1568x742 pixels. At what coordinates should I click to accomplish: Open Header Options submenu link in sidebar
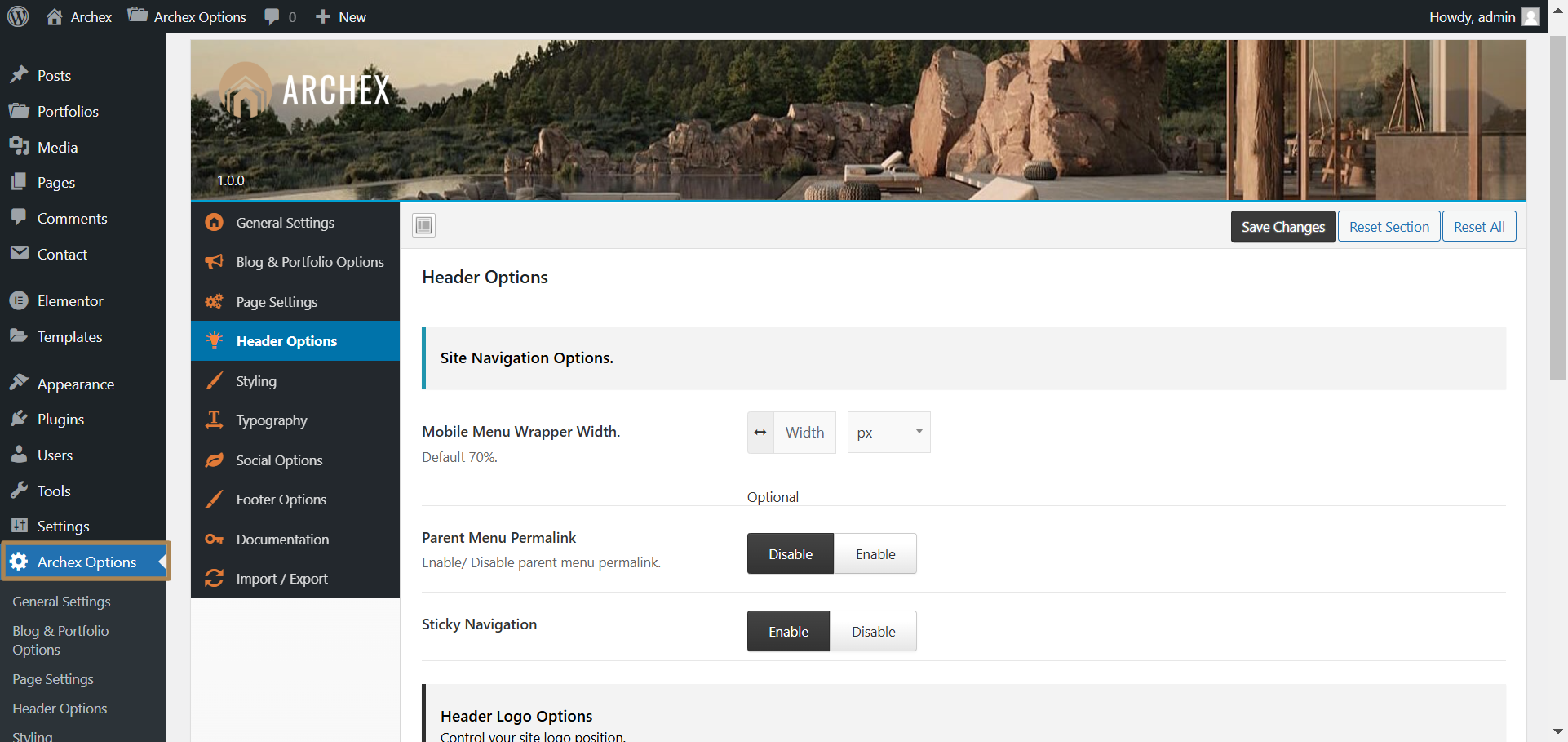[x=60, y=708]
